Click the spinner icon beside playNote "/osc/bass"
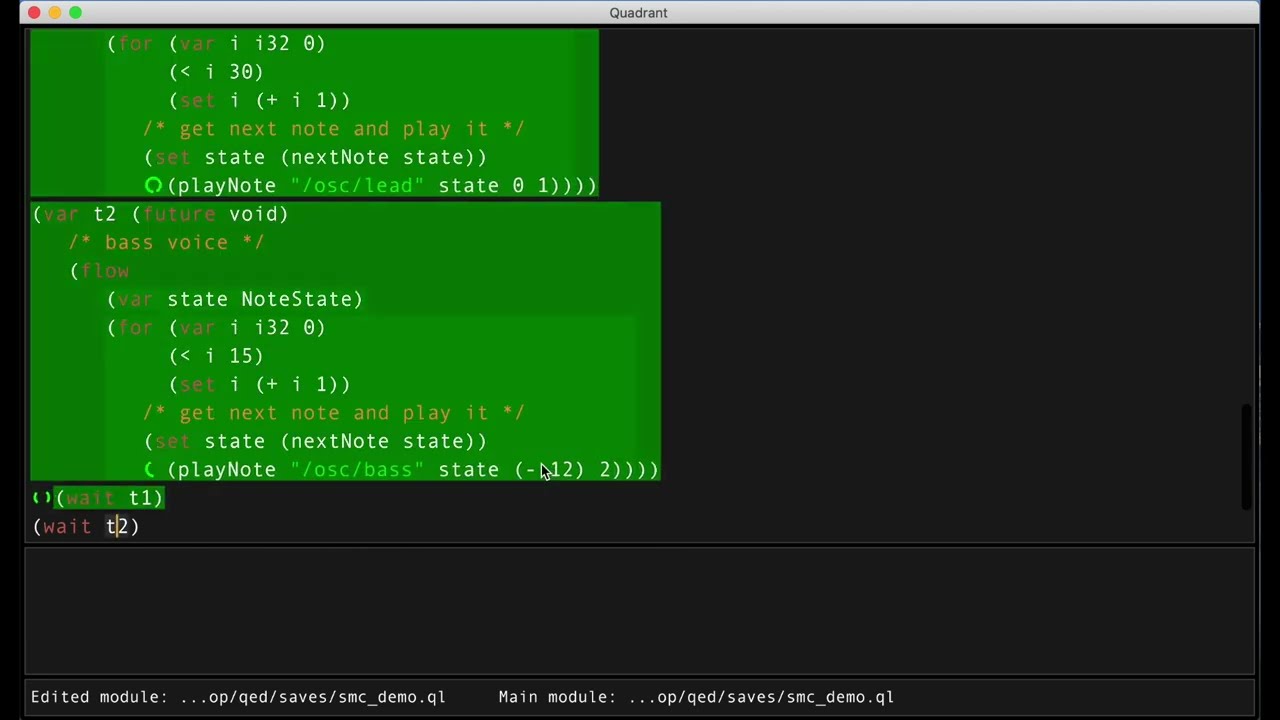The width and height of the screenshot is (1280, 720). point(150,469)
